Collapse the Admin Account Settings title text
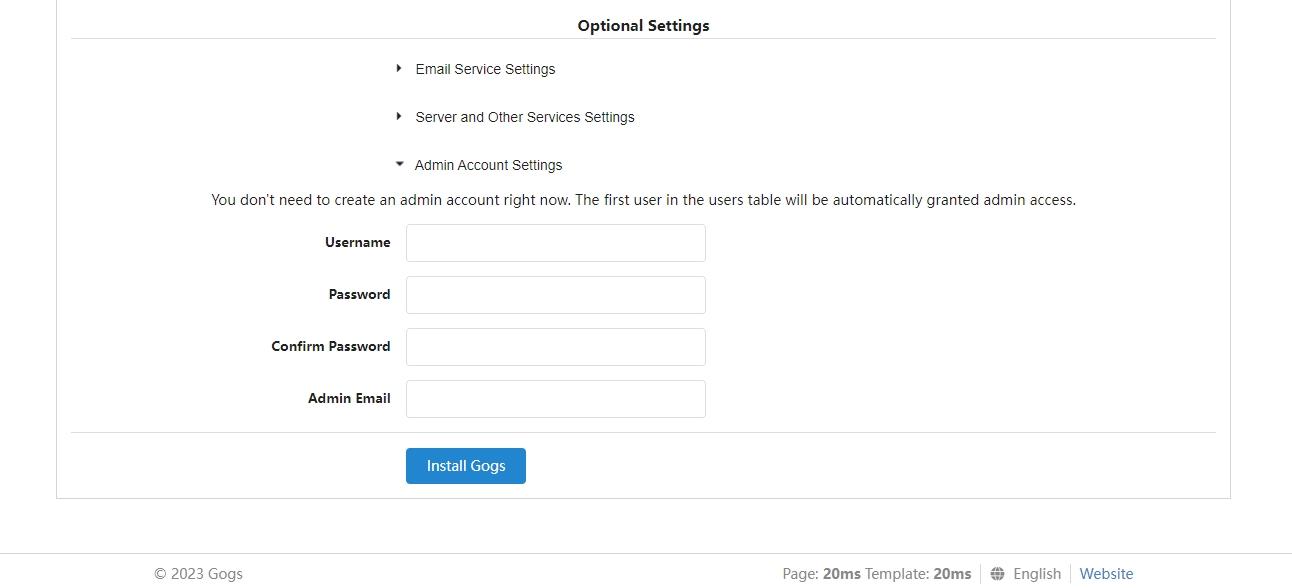The width and height of the screenshot is (1292, 588). tap(488, 165)
